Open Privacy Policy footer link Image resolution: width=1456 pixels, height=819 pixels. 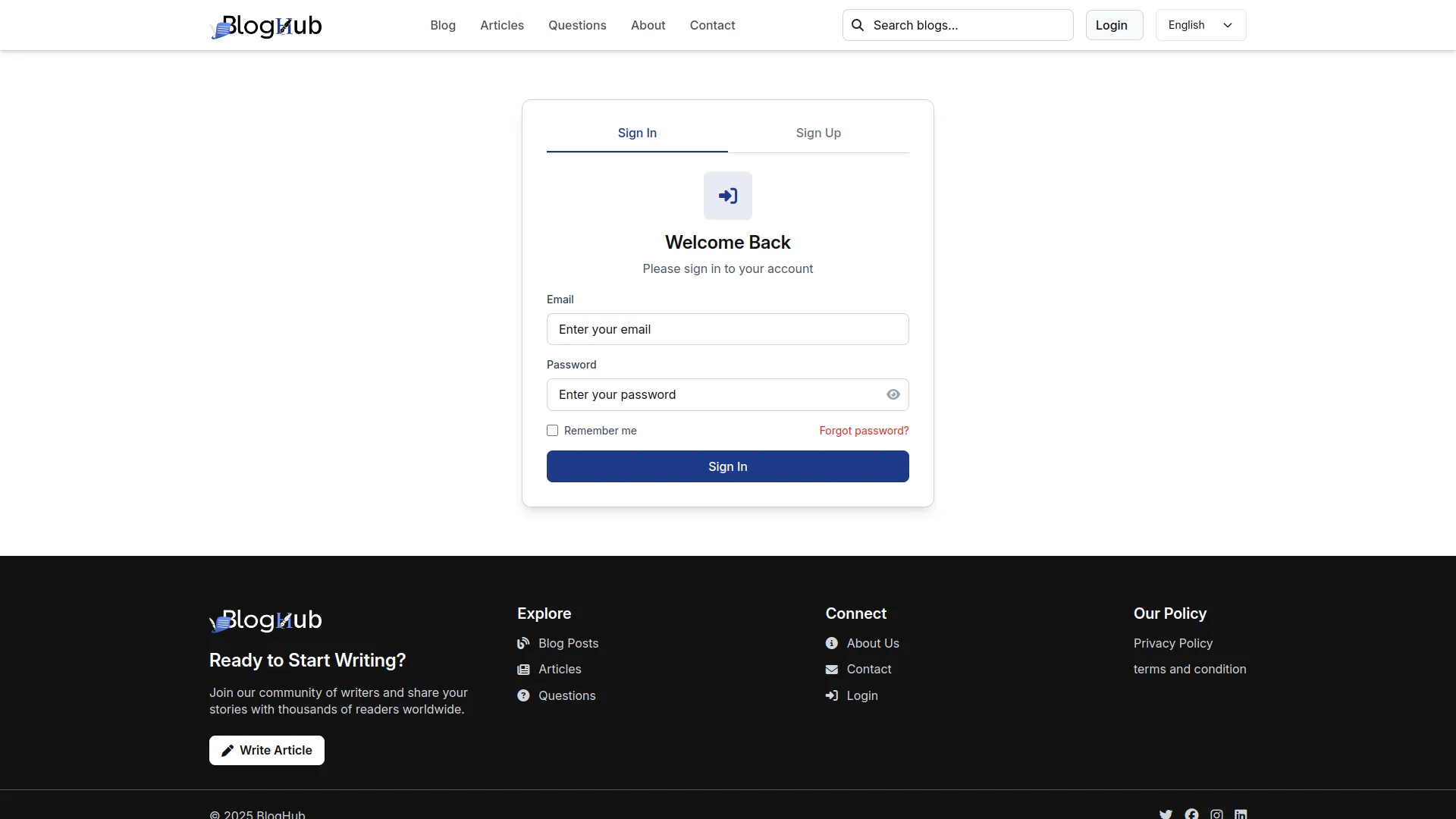[x=1172, y=643]
